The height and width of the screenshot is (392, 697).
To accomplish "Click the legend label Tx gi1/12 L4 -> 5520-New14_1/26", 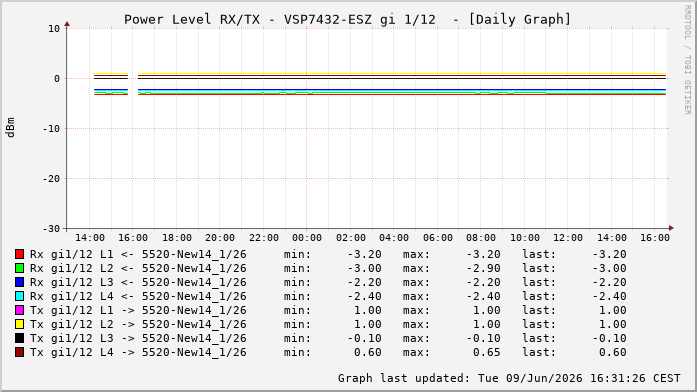I will (138, 352).
